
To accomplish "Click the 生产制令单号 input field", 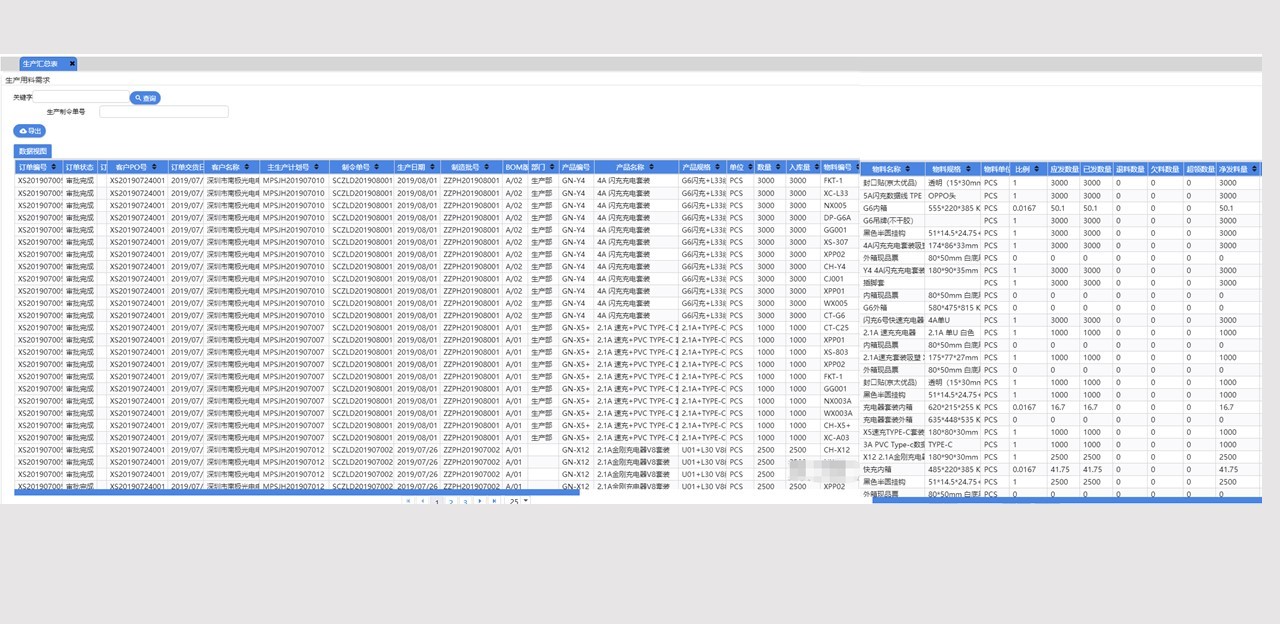I will (163, 112).
